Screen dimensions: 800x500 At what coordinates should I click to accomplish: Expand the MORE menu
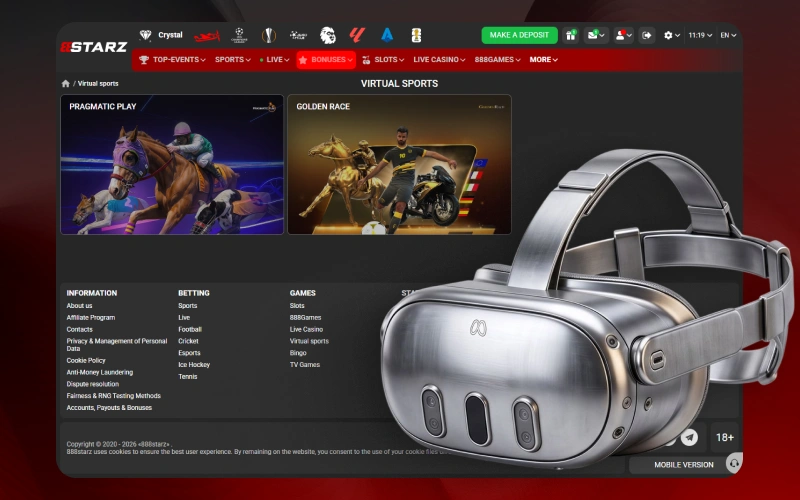pos(543,60)
